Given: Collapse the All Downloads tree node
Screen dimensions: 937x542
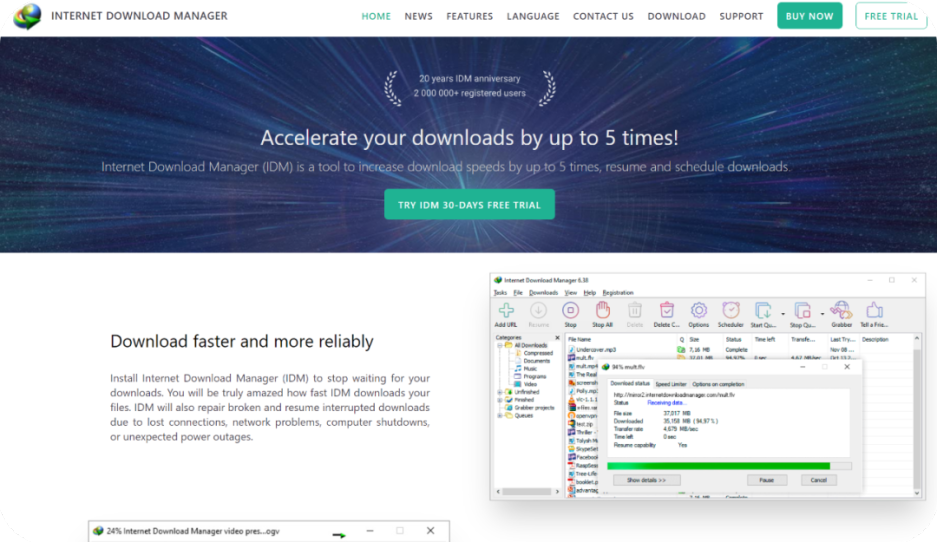Looking at the screenshot, I should pyautogui.click(x=500, y=345).
